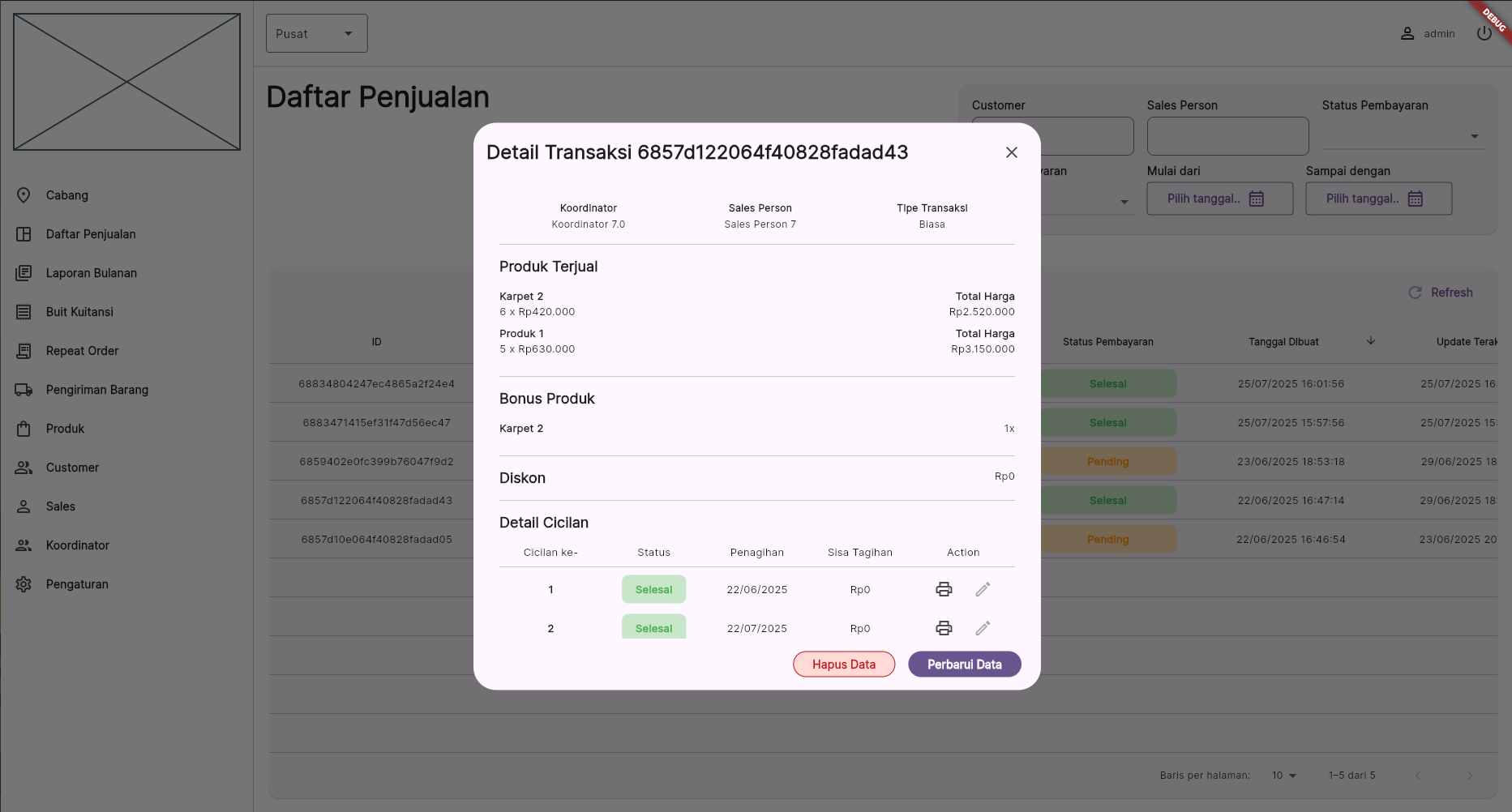The height and width of the screenshot is (812, 1512).
Task: Select the Cabang sidebar icon
Action: (24, 195)
